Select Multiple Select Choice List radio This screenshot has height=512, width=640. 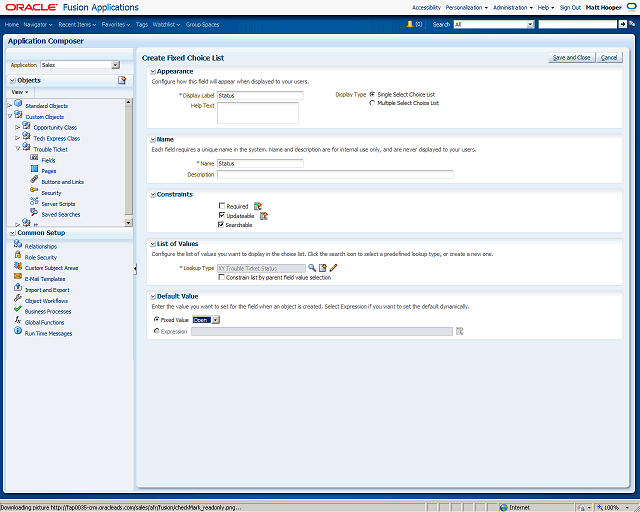pyautogui.click(x=372, y=103)
